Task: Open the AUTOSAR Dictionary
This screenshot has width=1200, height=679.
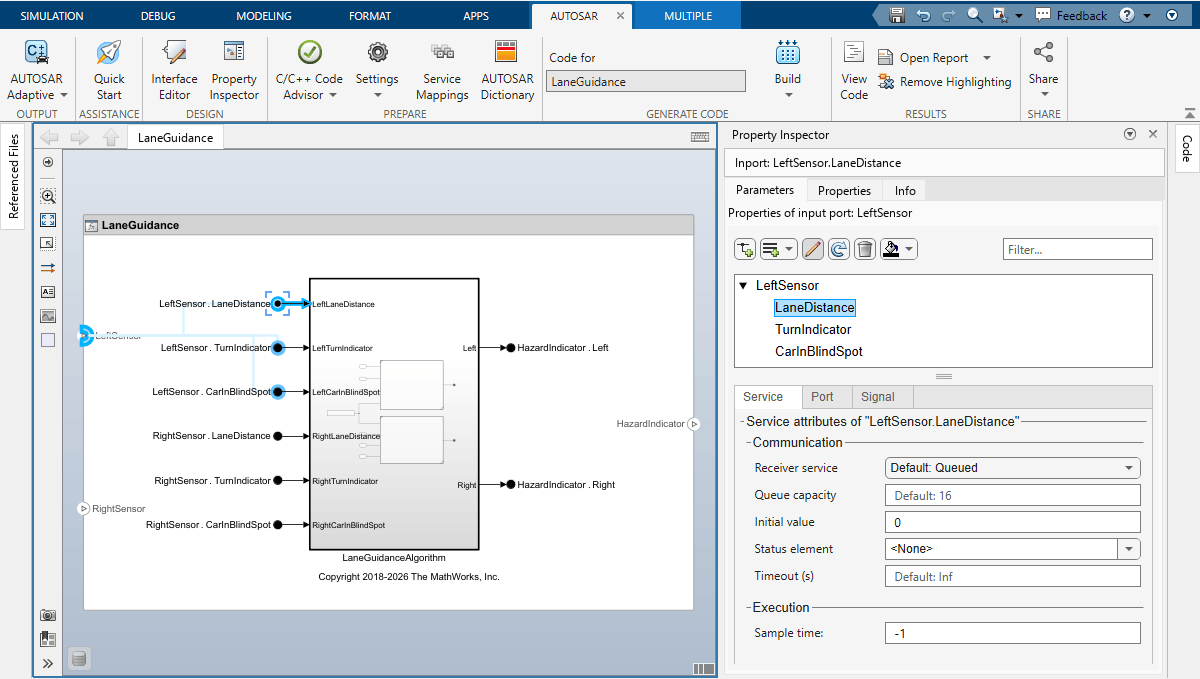Action: tap(507, 70)
